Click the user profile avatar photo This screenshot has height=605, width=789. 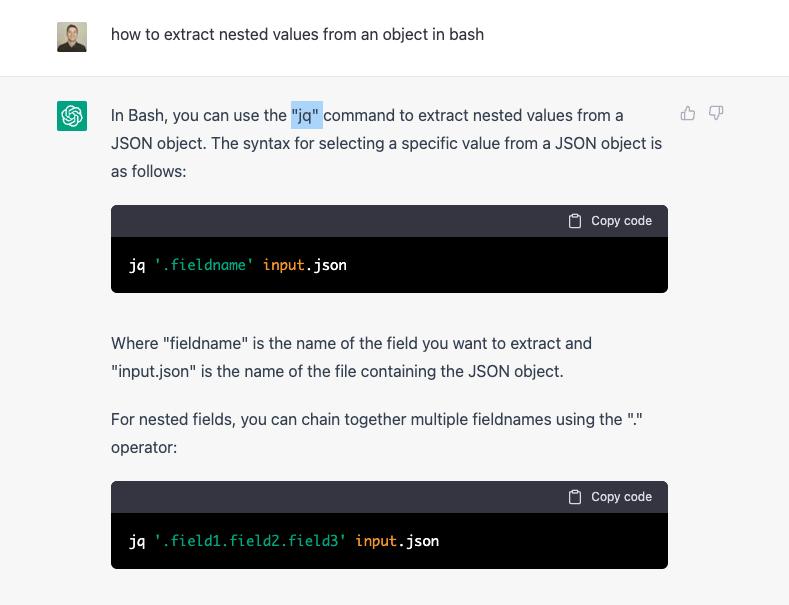73,37
